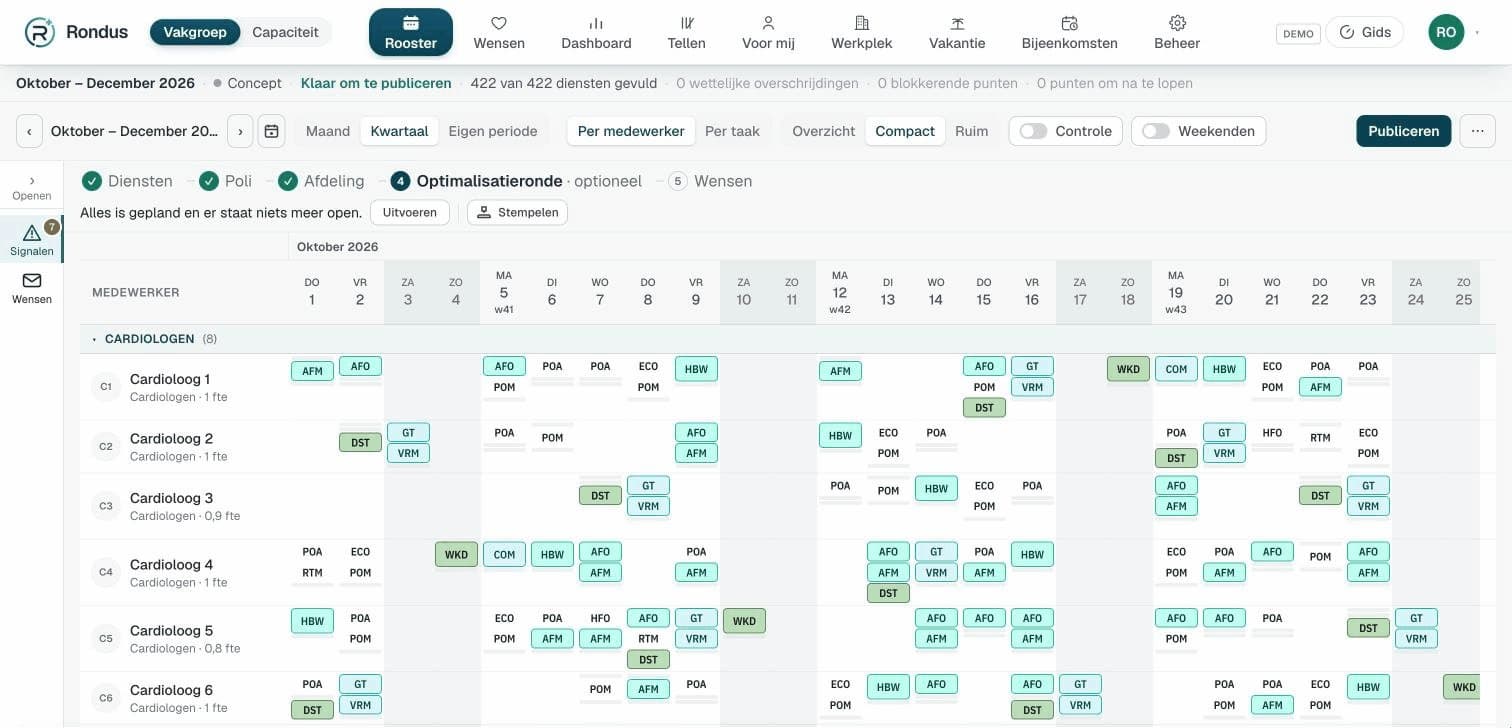Open the Beheer gear icon
1512x728 pixels.
pos(1177,23)
